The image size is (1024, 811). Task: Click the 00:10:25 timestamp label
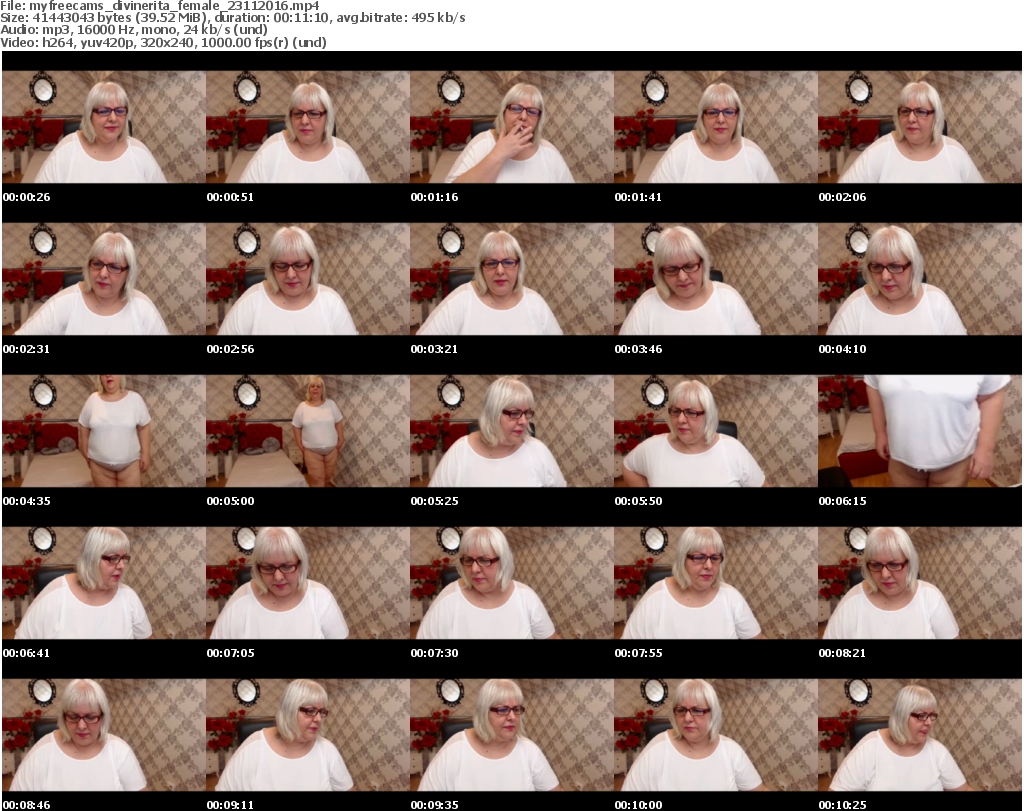pos(842,805)
